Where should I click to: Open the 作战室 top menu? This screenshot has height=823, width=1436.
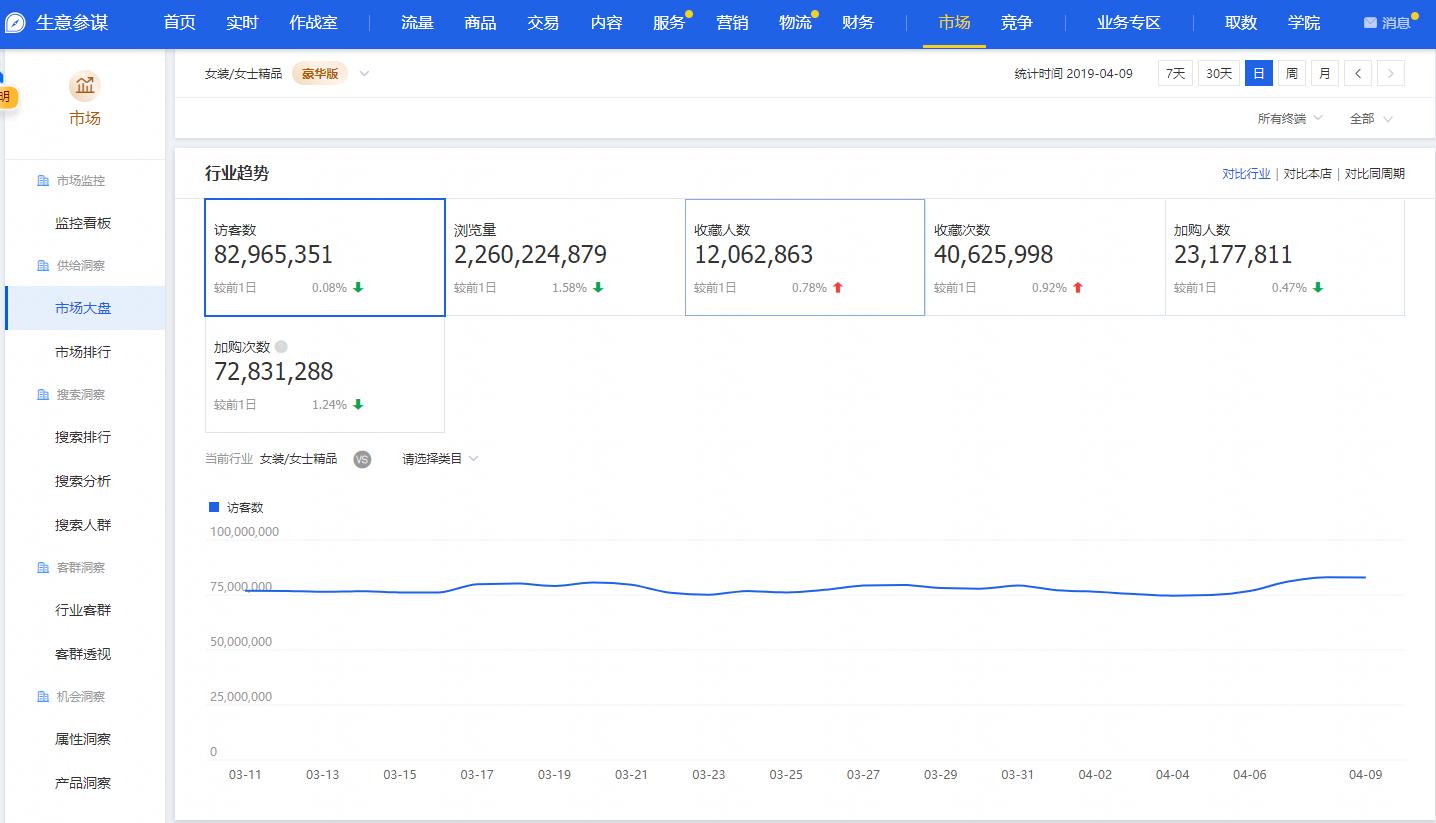point(313,23)
